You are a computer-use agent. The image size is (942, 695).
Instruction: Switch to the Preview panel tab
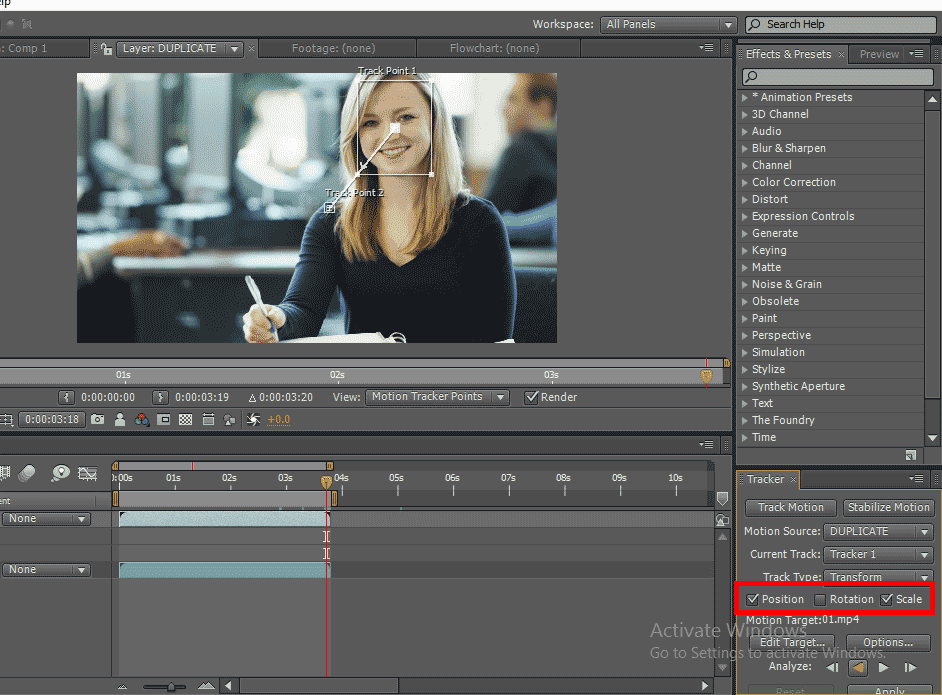(x=879, y=55)
